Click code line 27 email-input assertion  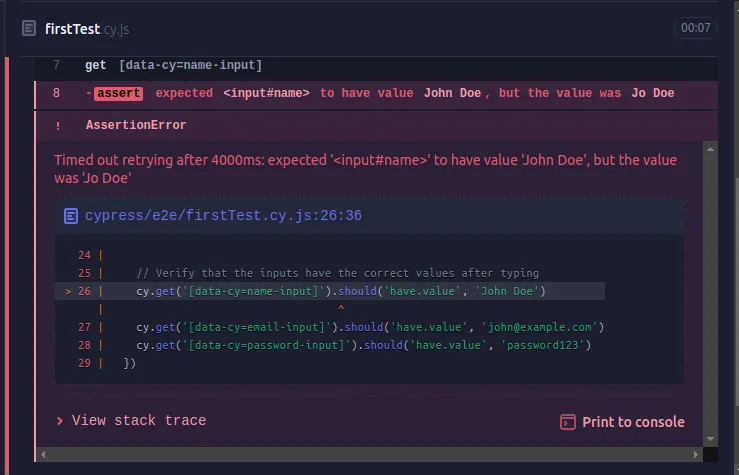click(x=370, y=327)
